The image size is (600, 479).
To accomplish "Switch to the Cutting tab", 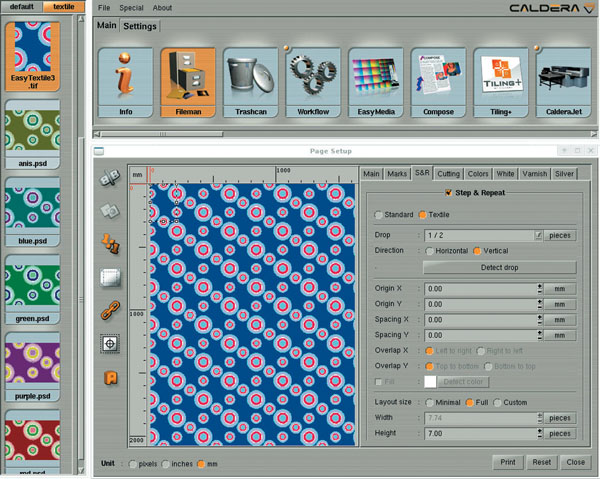I will pyautogui.click(x=448, y=174).
